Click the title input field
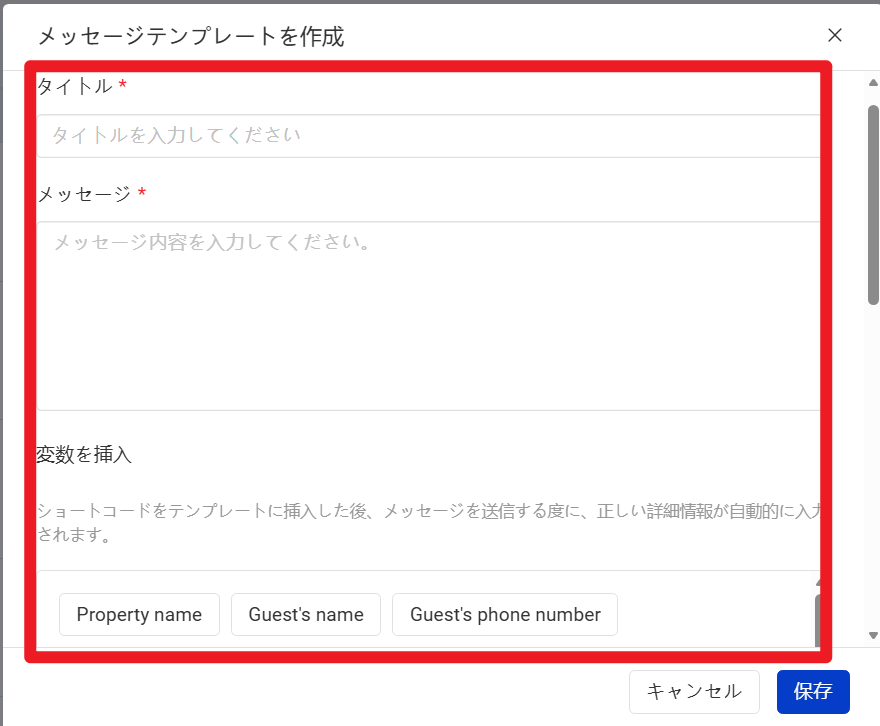This screenshot has width=880, height=726. tap(429, 136)
